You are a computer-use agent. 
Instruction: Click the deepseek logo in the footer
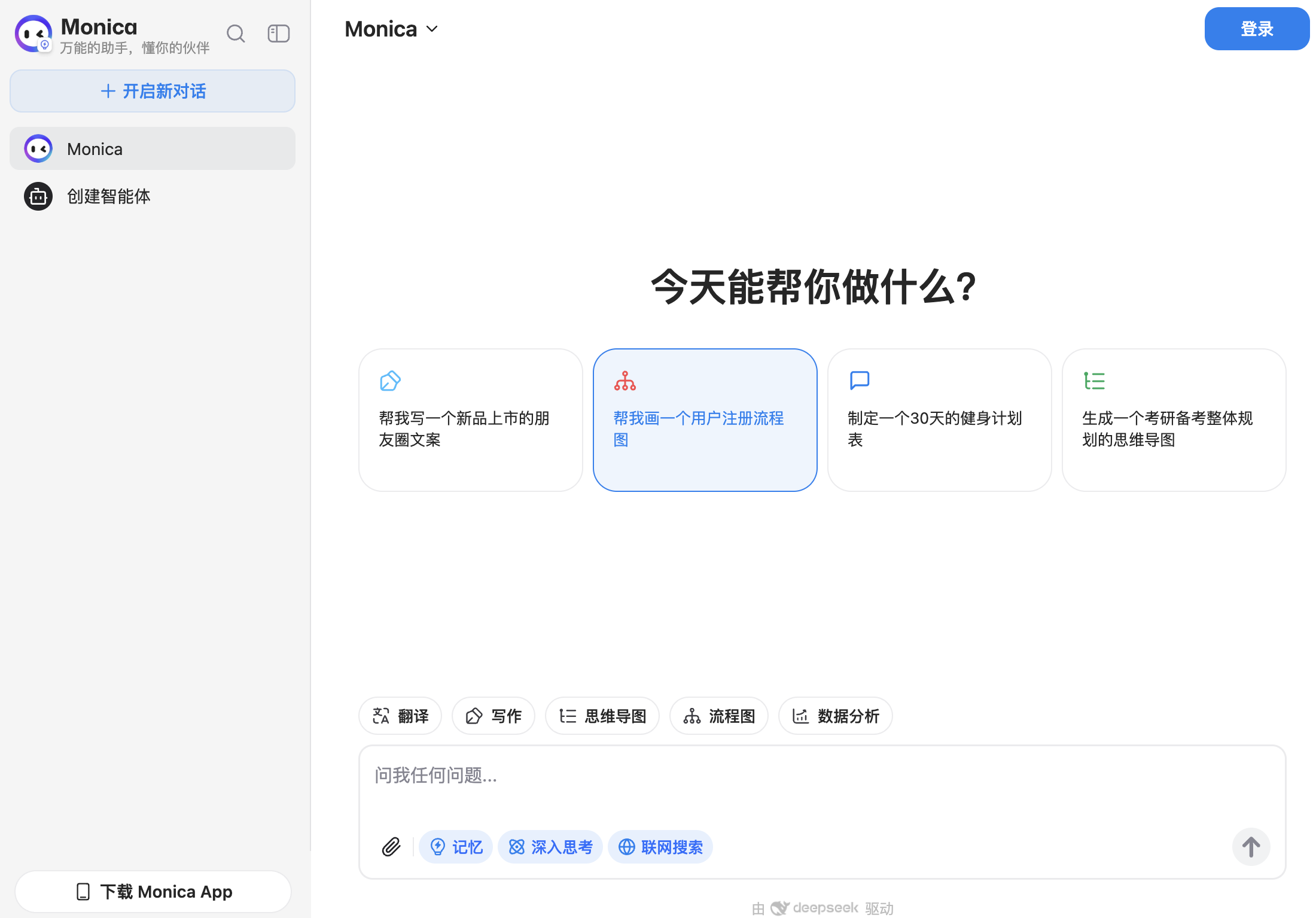814,908
